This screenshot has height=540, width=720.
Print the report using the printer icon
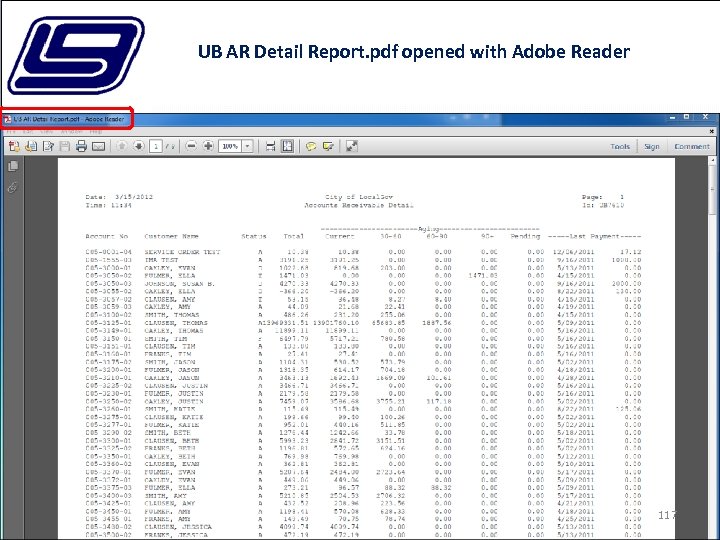[x=81, y=146]
